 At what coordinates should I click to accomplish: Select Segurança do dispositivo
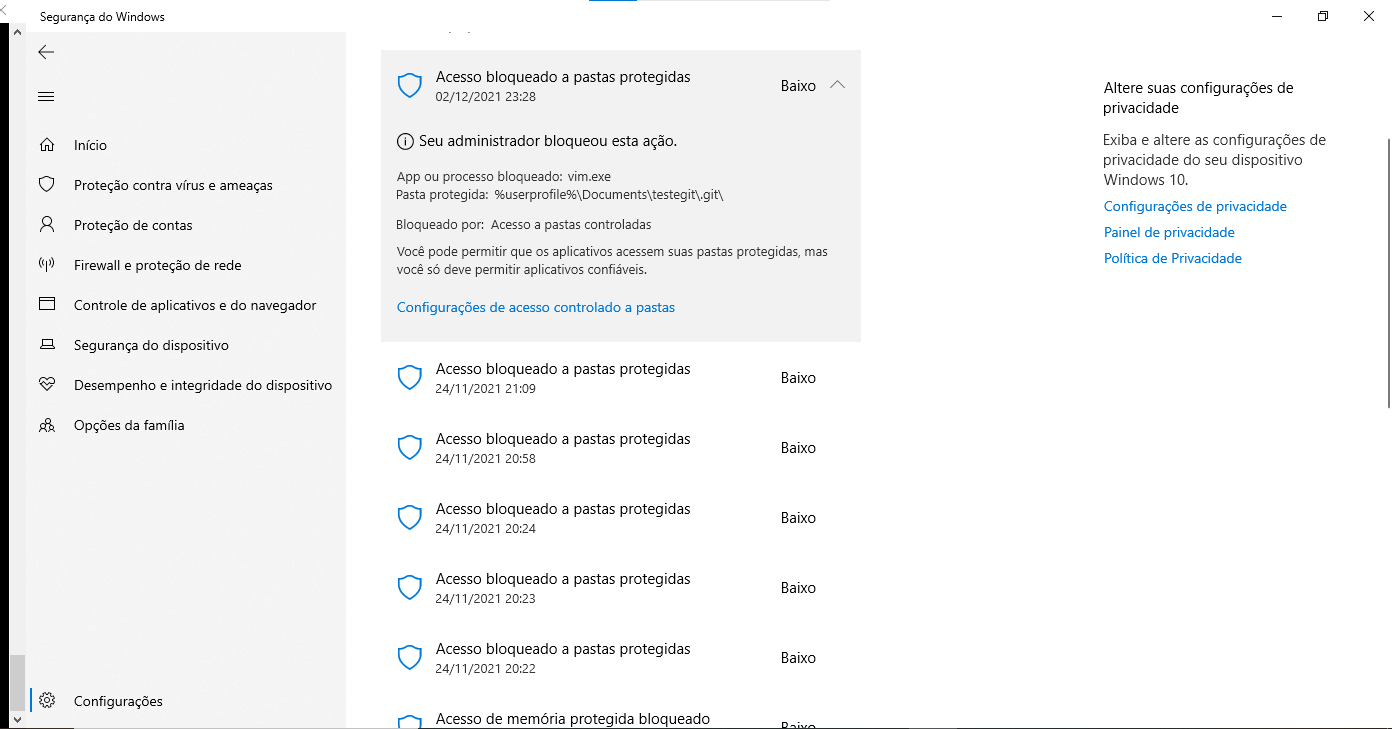[x=186, y=345]
